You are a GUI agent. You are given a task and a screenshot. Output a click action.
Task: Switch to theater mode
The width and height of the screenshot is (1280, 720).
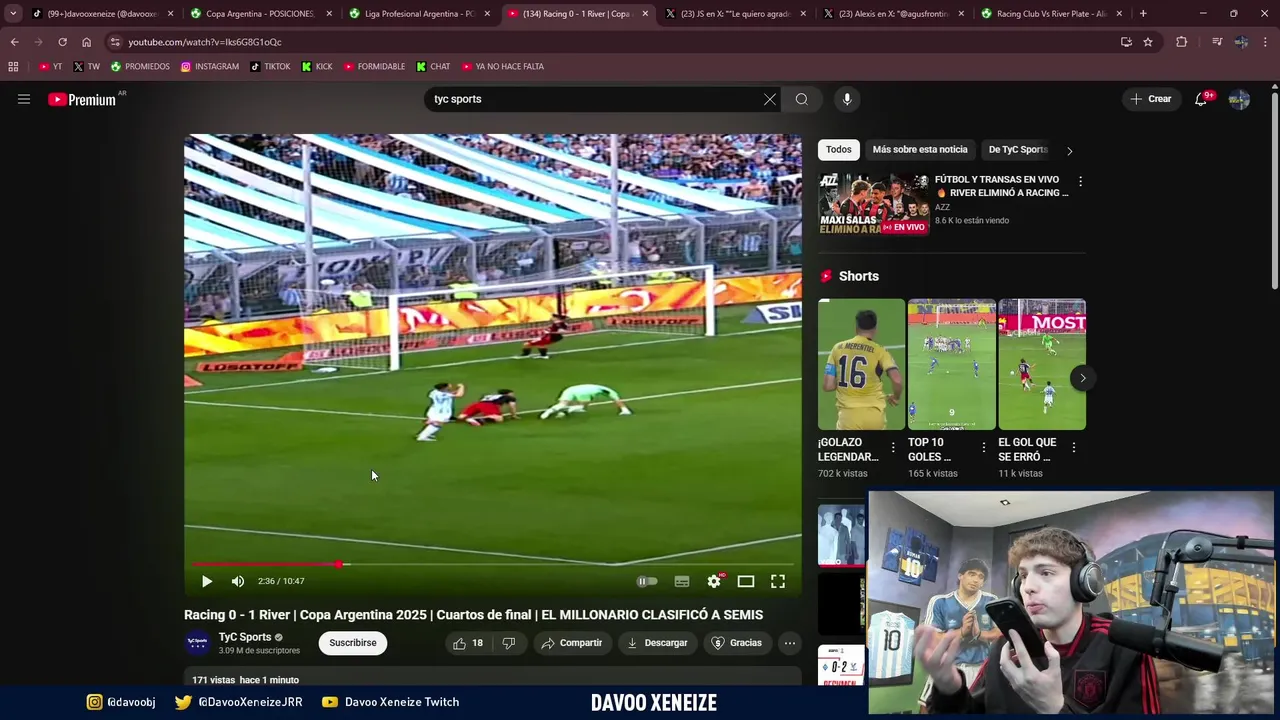click(746, 581)
